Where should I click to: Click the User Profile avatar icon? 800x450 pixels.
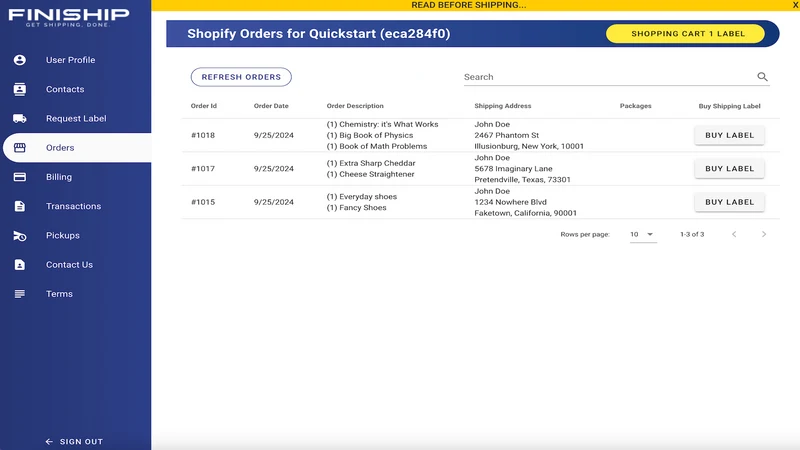19,60
